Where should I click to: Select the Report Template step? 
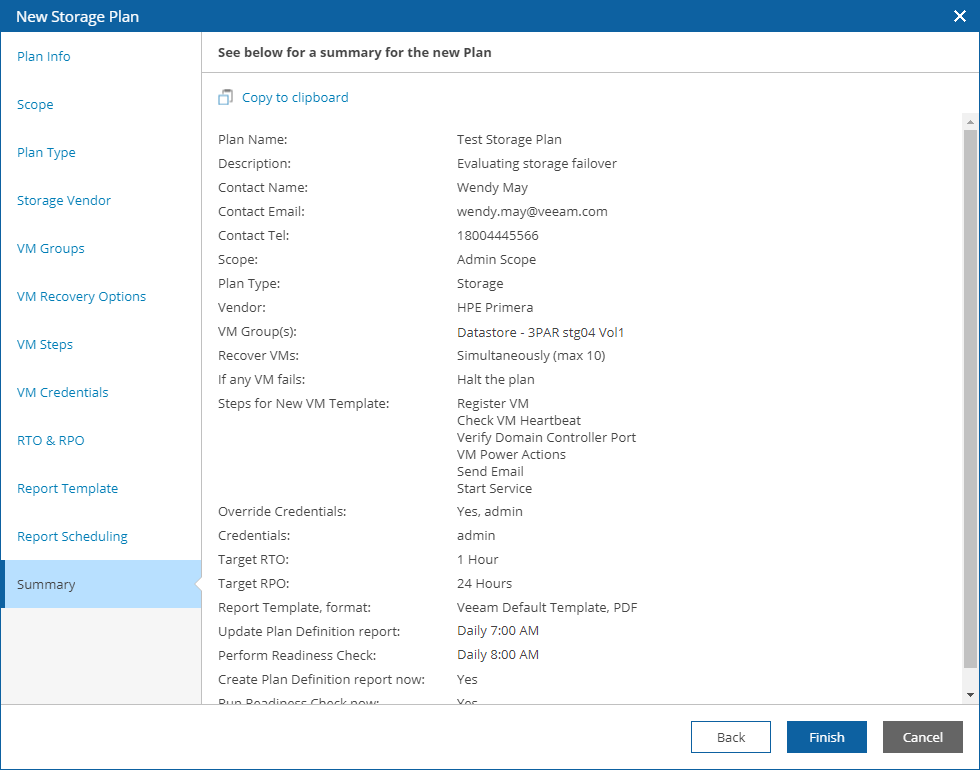tap(68, 489)
